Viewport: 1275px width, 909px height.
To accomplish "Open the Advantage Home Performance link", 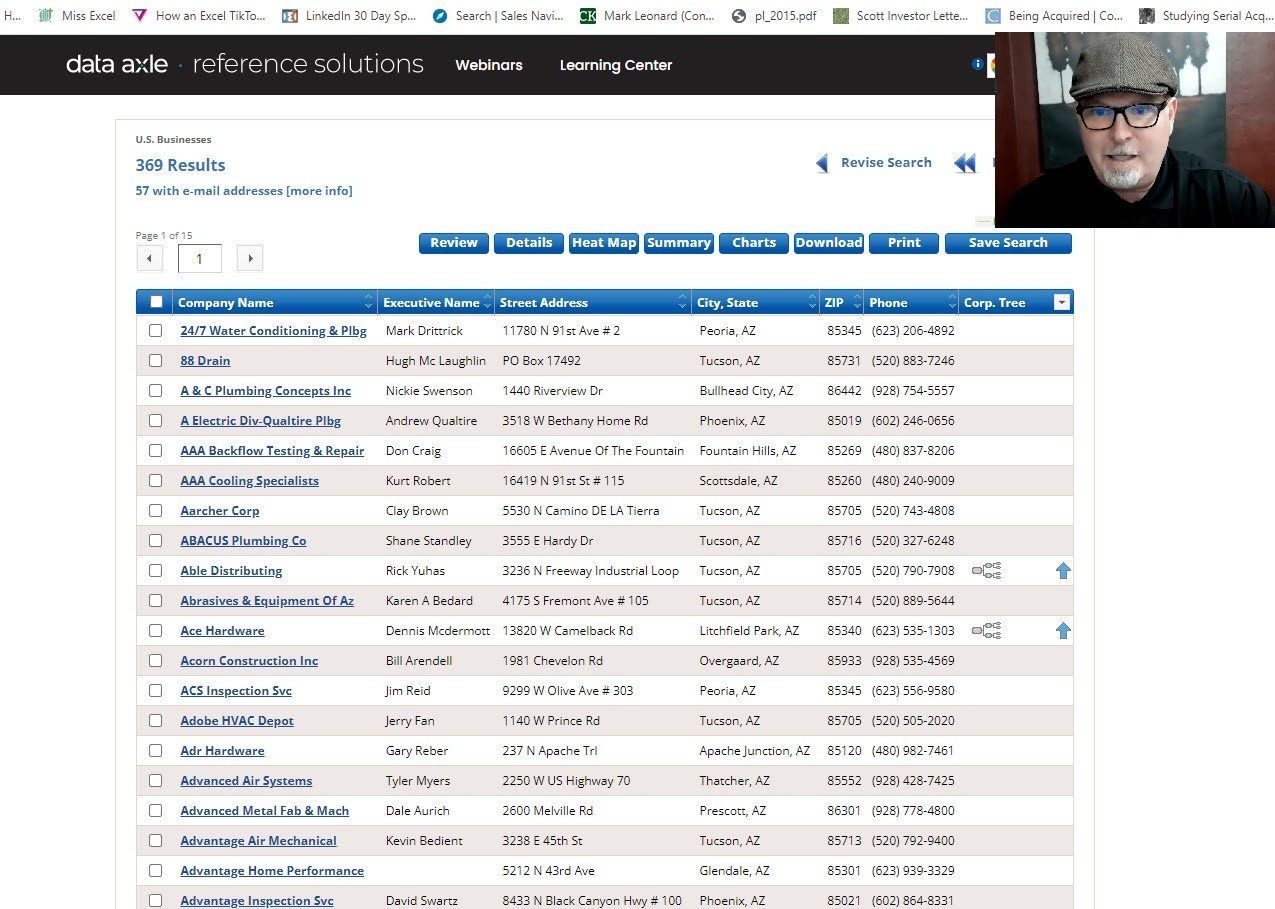I will [x=272, y=871].
